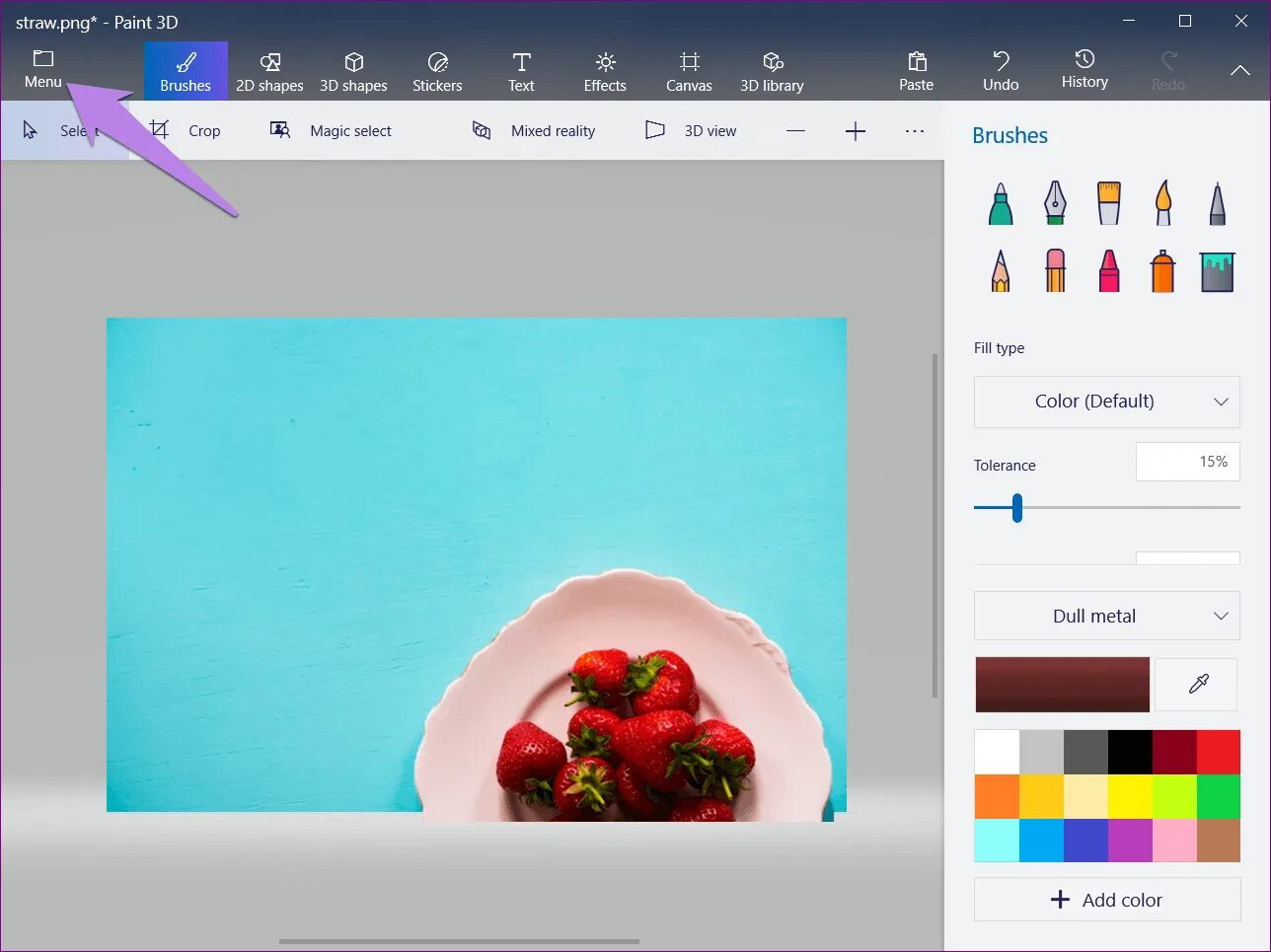Click the Tolerance 15% input field
Image resolution: width=1271 pixels, height=952 pixels.
[1187, 462]
